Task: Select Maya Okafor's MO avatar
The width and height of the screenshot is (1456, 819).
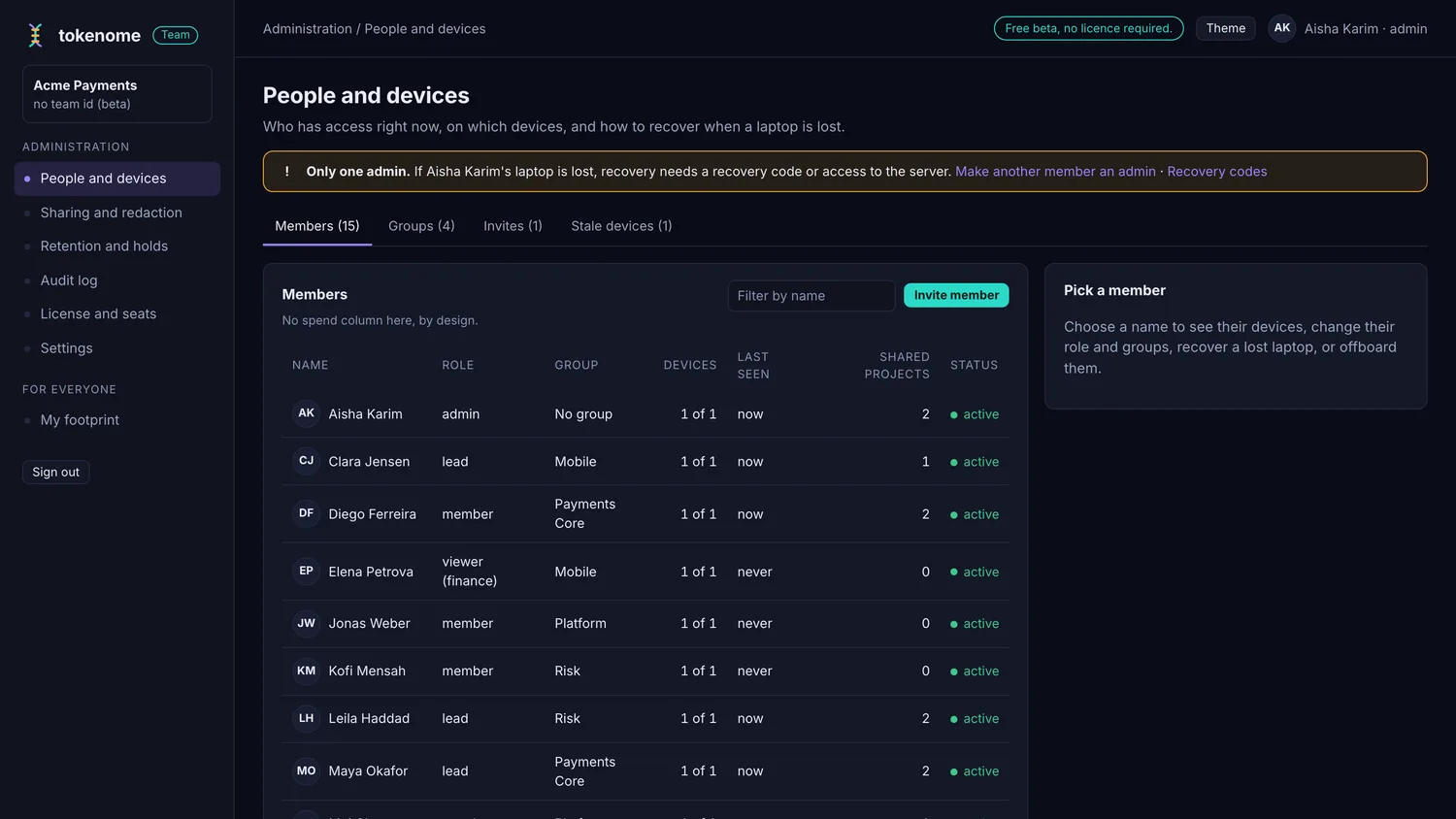Action: 307,770
